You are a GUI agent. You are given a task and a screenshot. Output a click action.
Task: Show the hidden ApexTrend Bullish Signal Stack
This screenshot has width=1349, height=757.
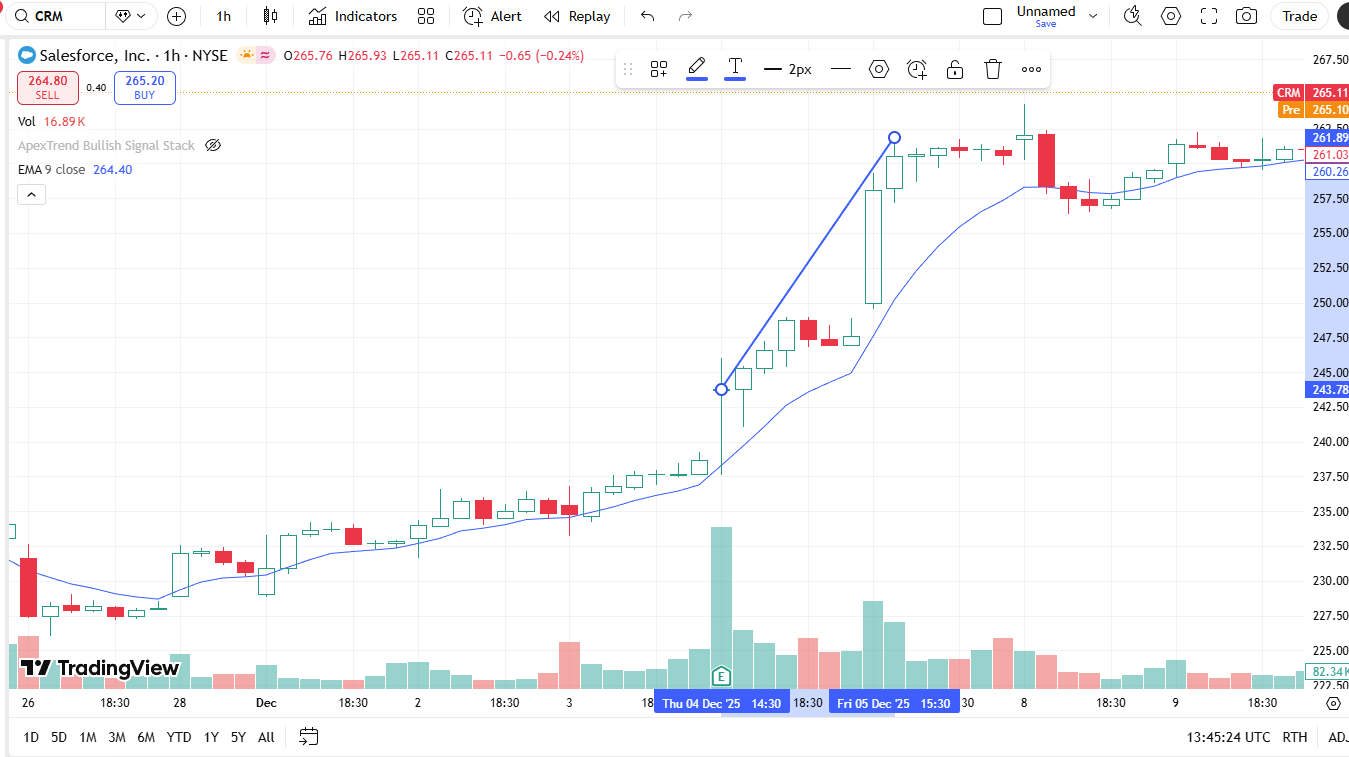[x=213, y=145]
